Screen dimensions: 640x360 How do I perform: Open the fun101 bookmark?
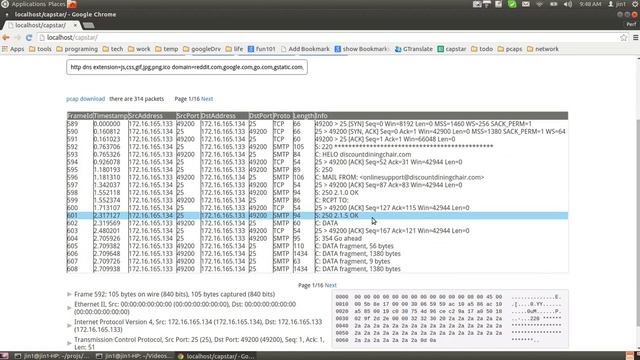(x=262, y=49)
